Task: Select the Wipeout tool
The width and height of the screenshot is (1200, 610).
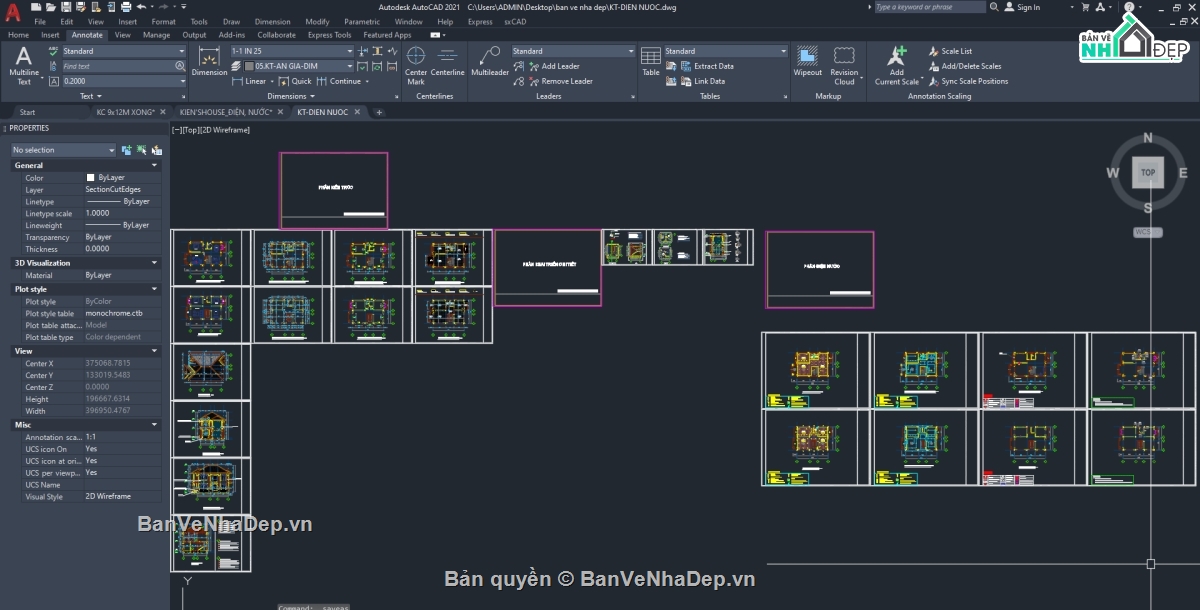Action: point(807,62)
